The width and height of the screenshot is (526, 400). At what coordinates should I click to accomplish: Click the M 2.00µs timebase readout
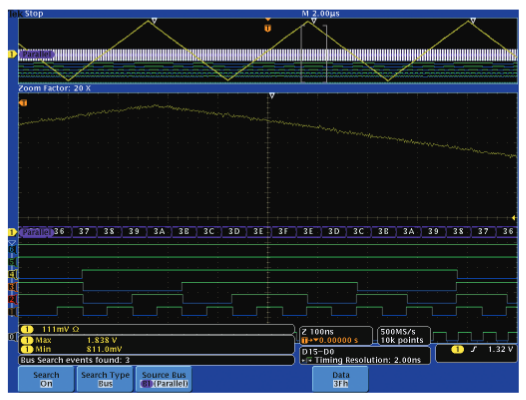[320, 13]
